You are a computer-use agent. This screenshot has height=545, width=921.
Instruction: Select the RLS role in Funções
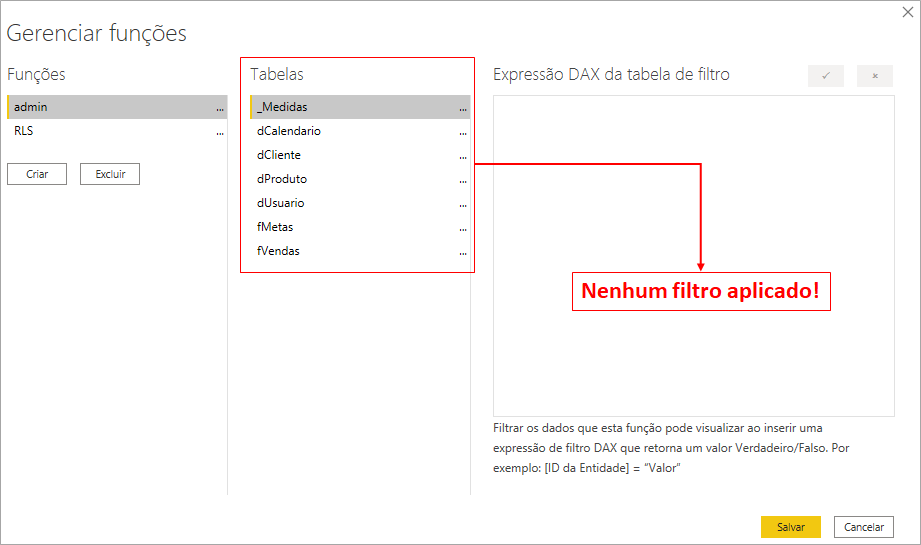pyautogui.click(x=26, y=131)
